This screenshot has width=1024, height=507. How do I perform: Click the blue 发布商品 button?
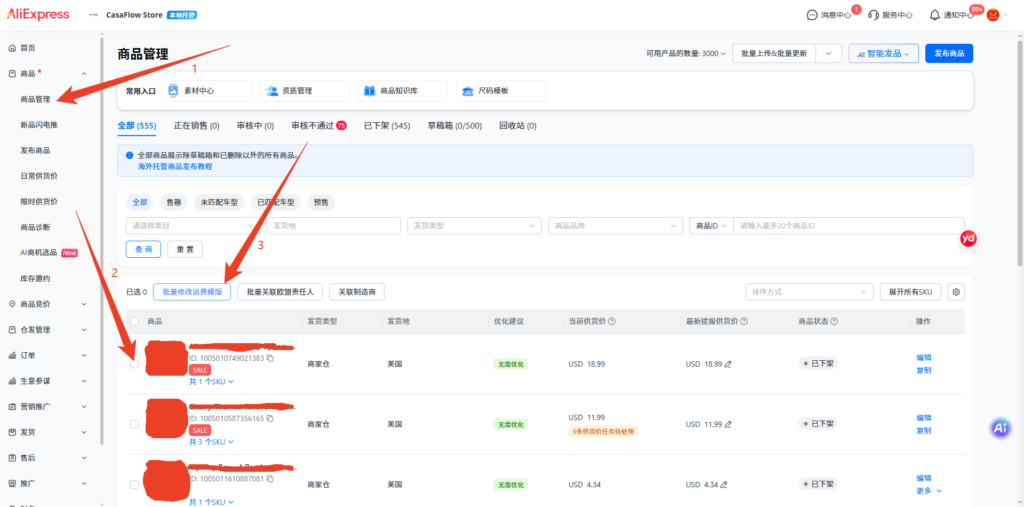click(x=949, y=54)
